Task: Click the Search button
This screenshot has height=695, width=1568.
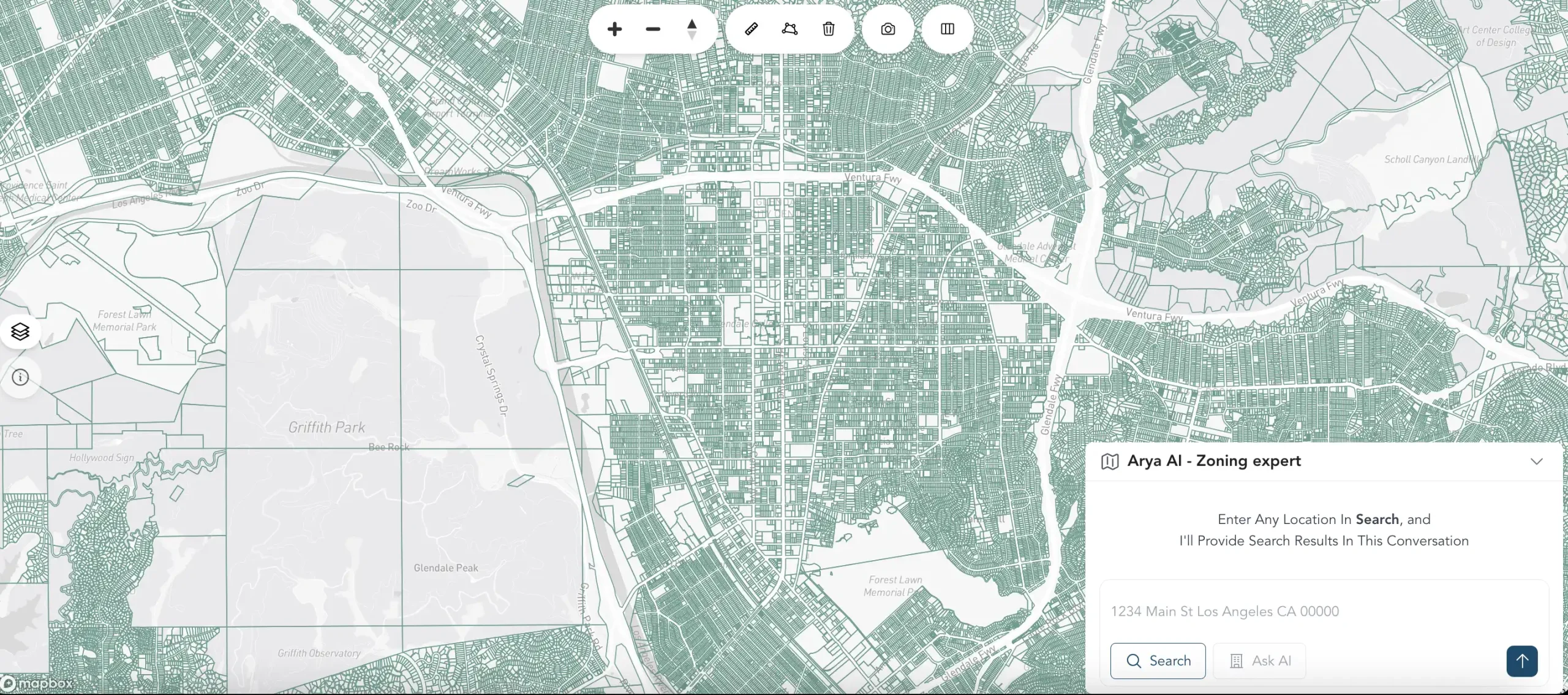Action: point(1158,661)
